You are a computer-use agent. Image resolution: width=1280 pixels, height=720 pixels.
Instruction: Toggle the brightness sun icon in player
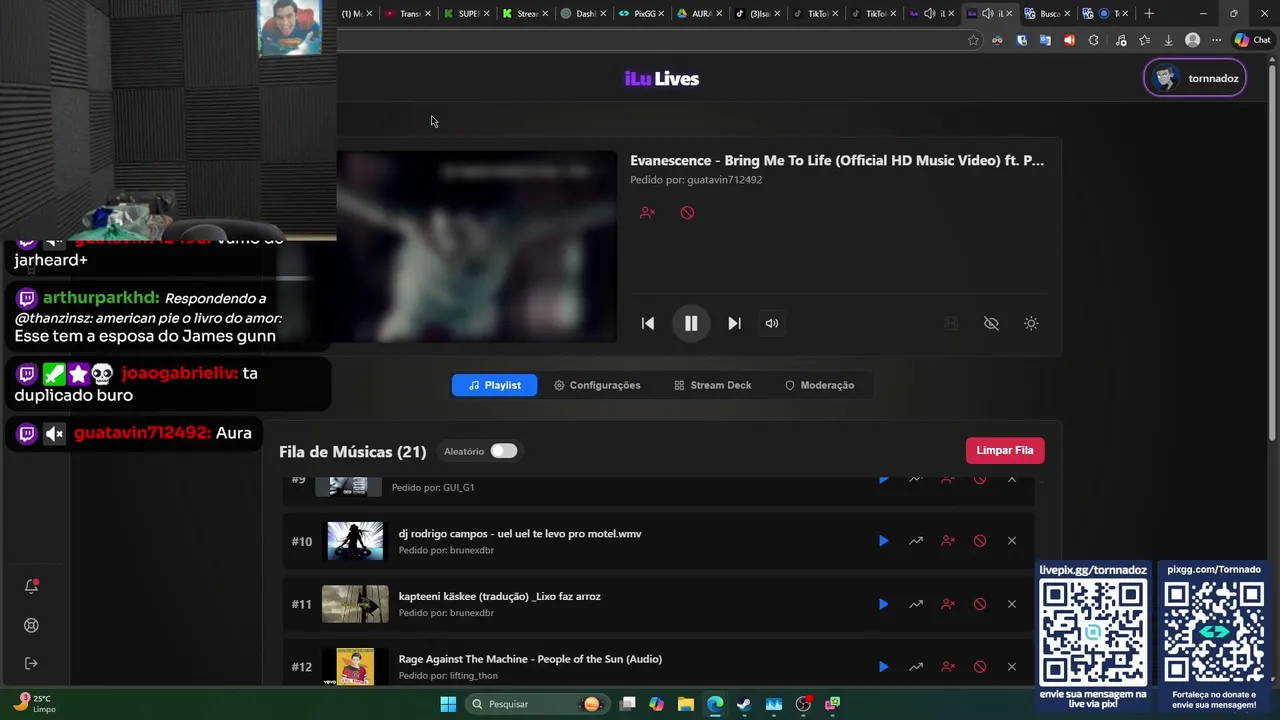point(1031,323)
